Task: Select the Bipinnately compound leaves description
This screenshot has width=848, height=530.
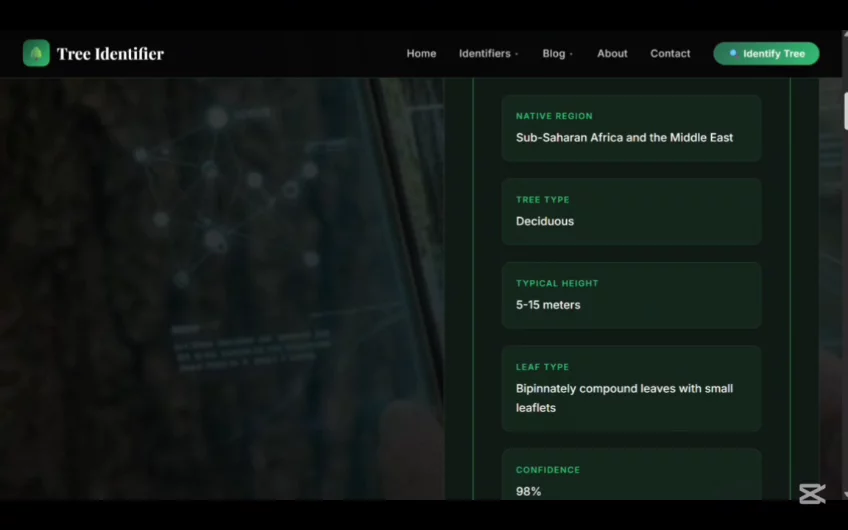Action: click(x=624, y=398)
